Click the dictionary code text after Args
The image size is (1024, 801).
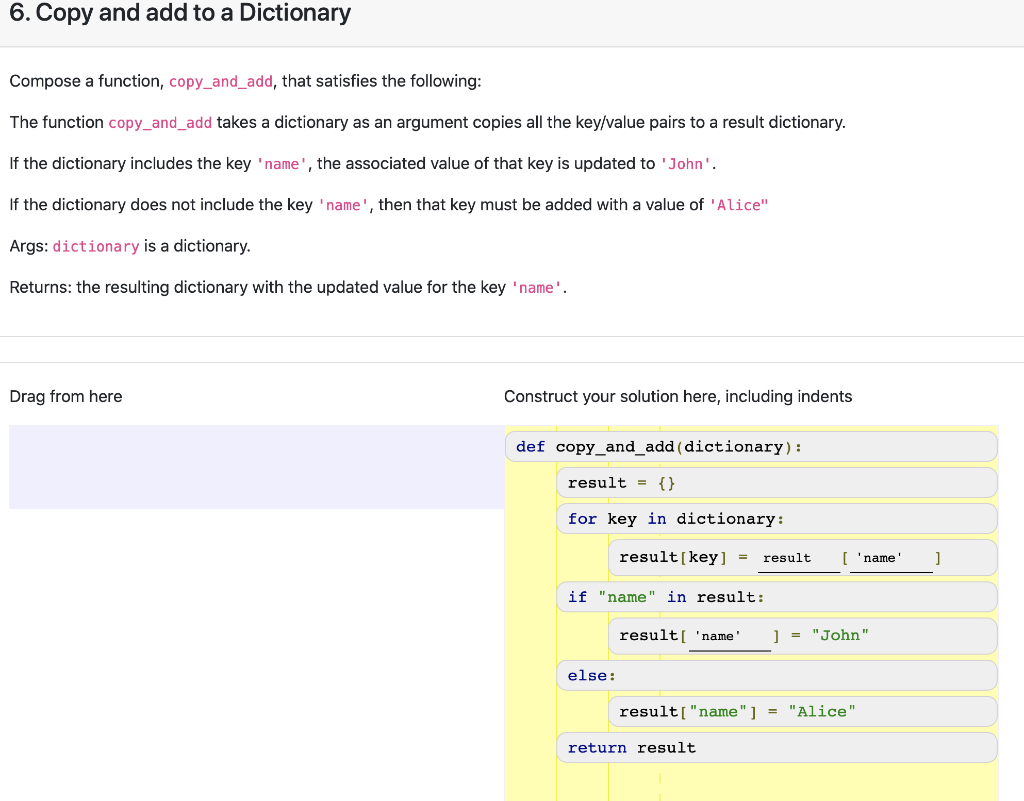(96, 246)
